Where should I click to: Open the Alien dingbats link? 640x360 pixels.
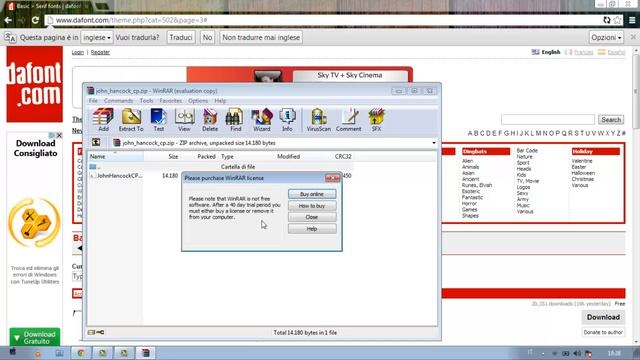[467, 161]
